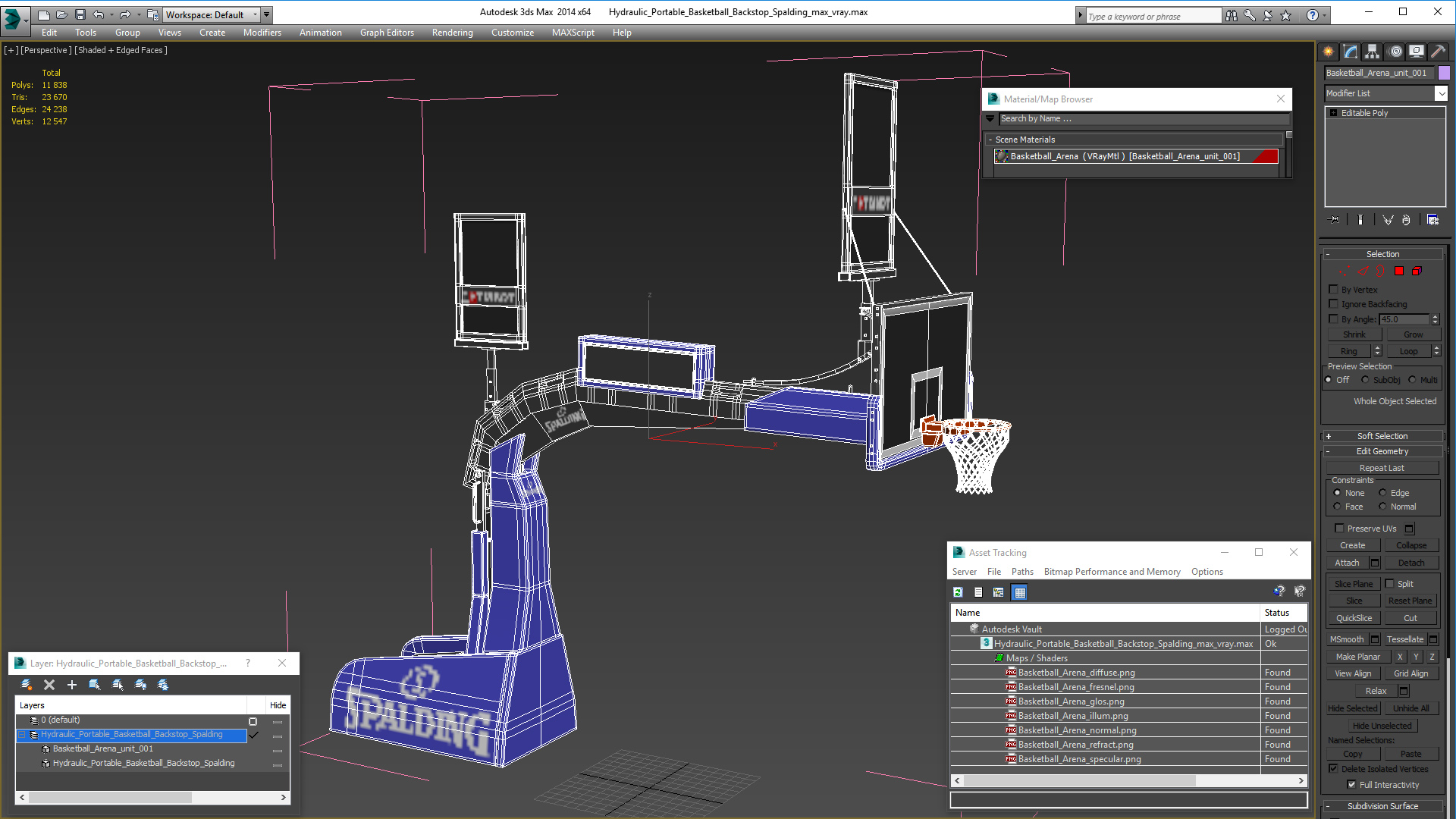Enable the By Angle checkbox

(x=1334, y=318)
